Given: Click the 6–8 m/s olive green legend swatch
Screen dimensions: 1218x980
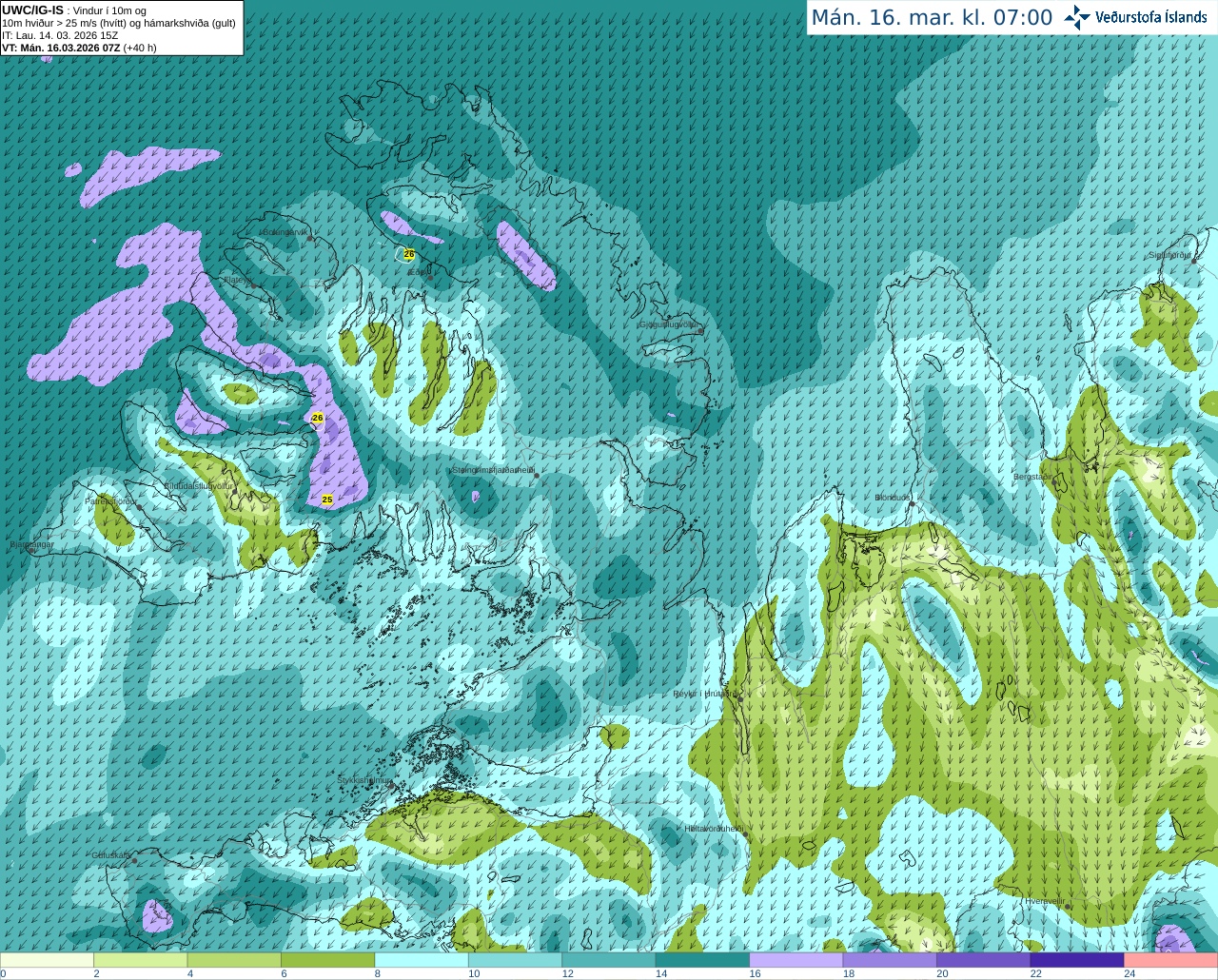Looking at the screenshot, I should [x=327, y=960].
